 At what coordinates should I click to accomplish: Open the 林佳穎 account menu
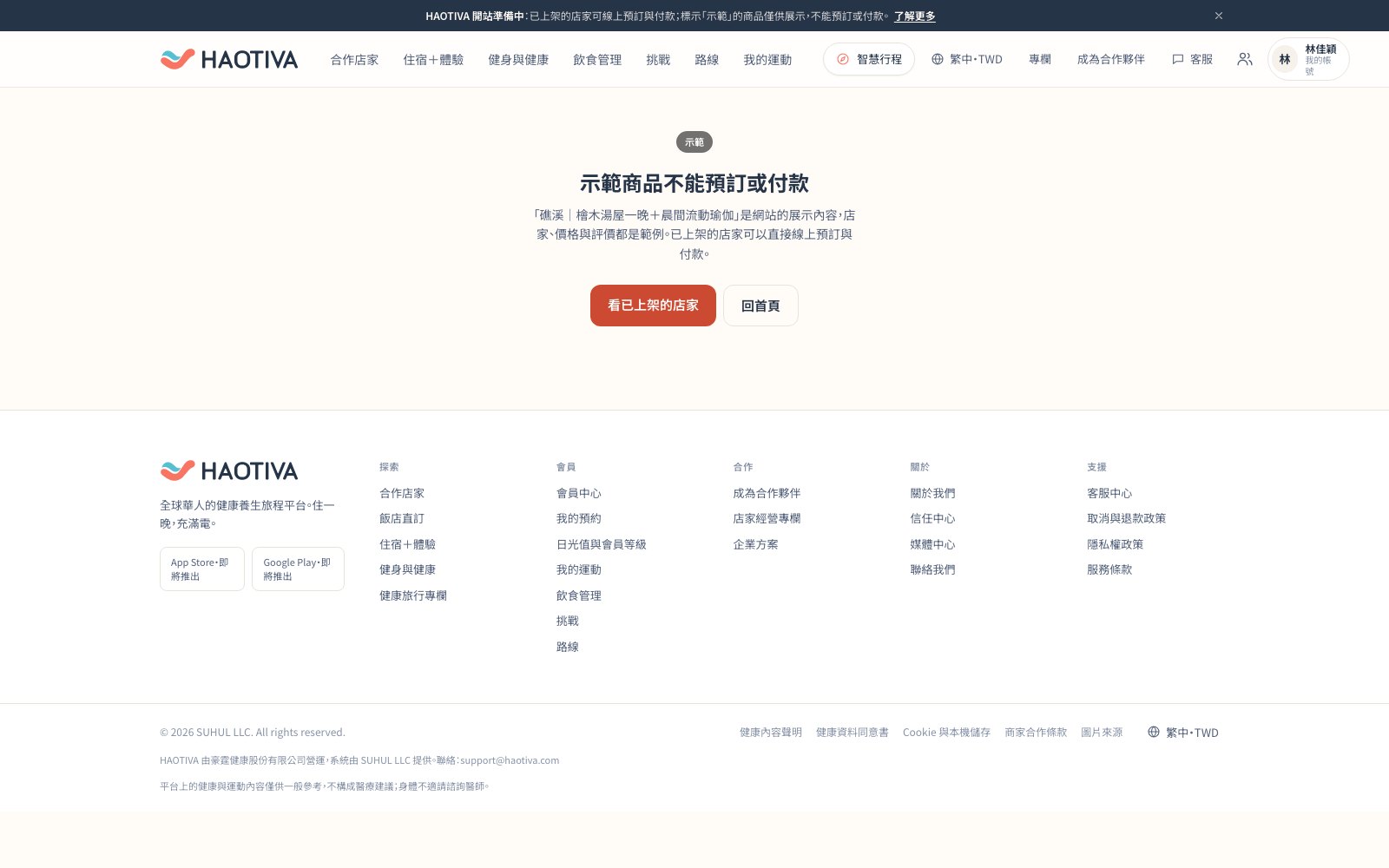point(1308,59)
